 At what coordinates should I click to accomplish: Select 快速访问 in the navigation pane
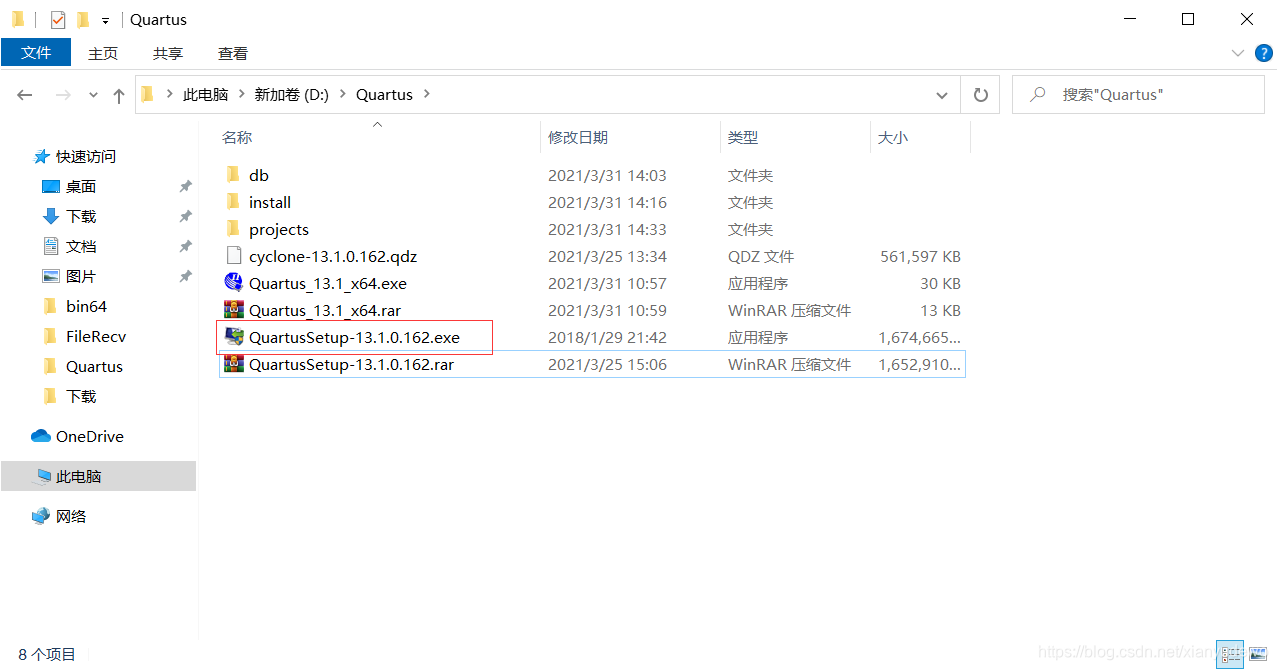[x=86, y=157]
